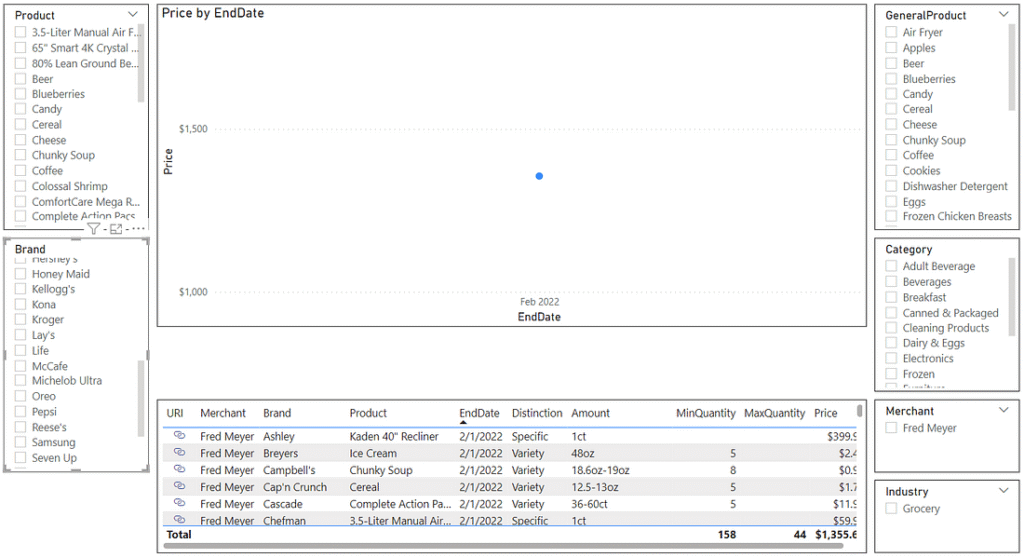Collapse the Merchant slicer with its chevron
The image size is (1024, 557).
pos(1004,410)
